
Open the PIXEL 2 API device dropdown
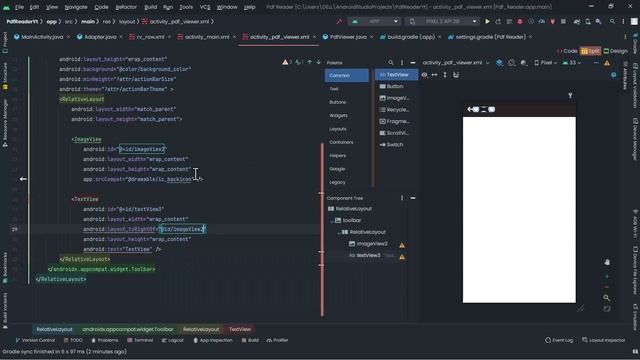point(443,21)
